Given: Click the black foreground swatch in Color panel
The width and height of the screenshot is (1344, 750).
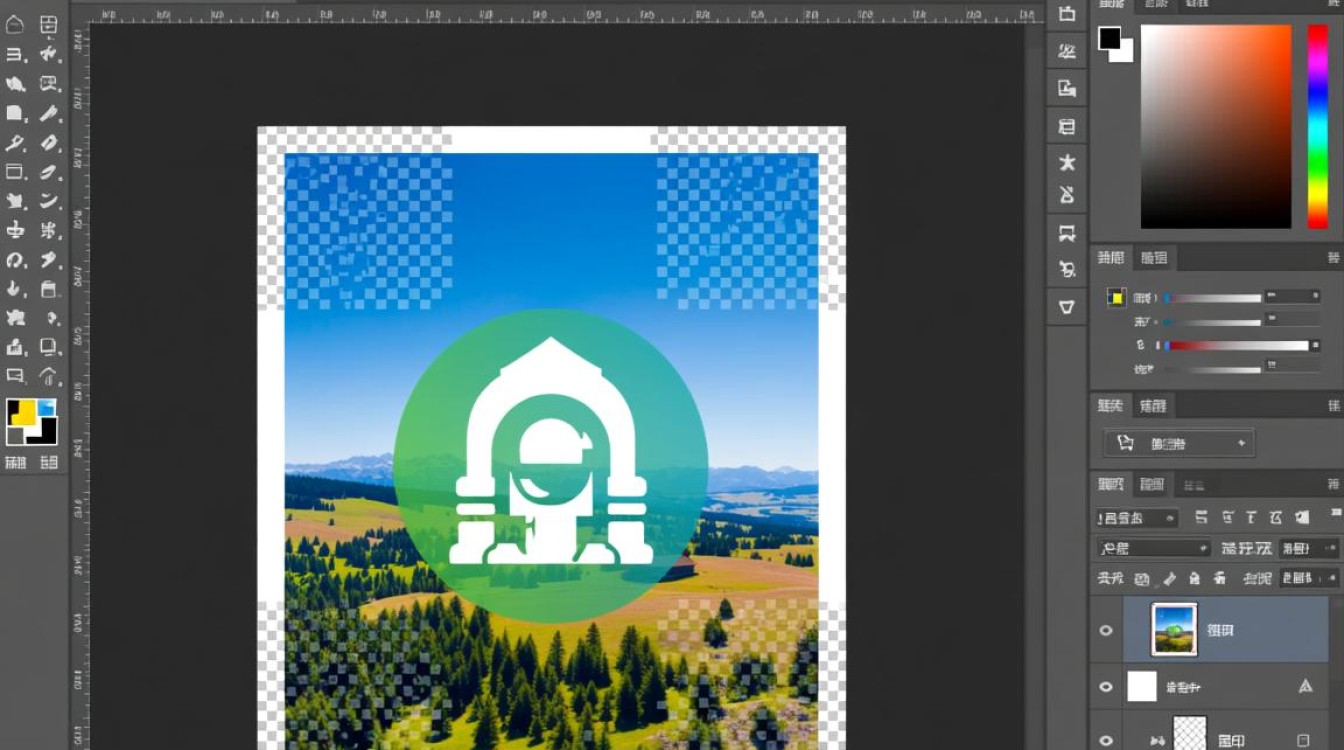Looking at the screenshot, I should coord(1110,39).
